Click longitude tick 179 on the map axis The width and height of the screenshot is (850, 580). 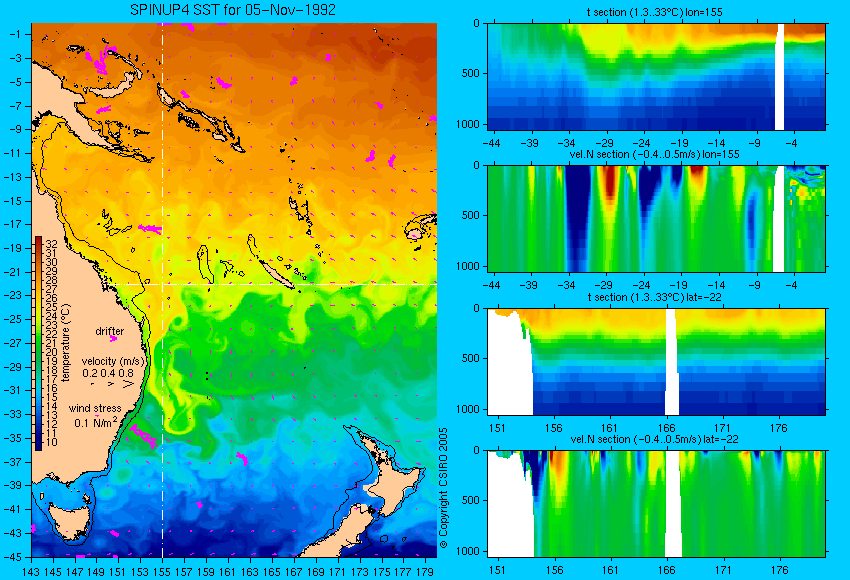coord(424,572)
